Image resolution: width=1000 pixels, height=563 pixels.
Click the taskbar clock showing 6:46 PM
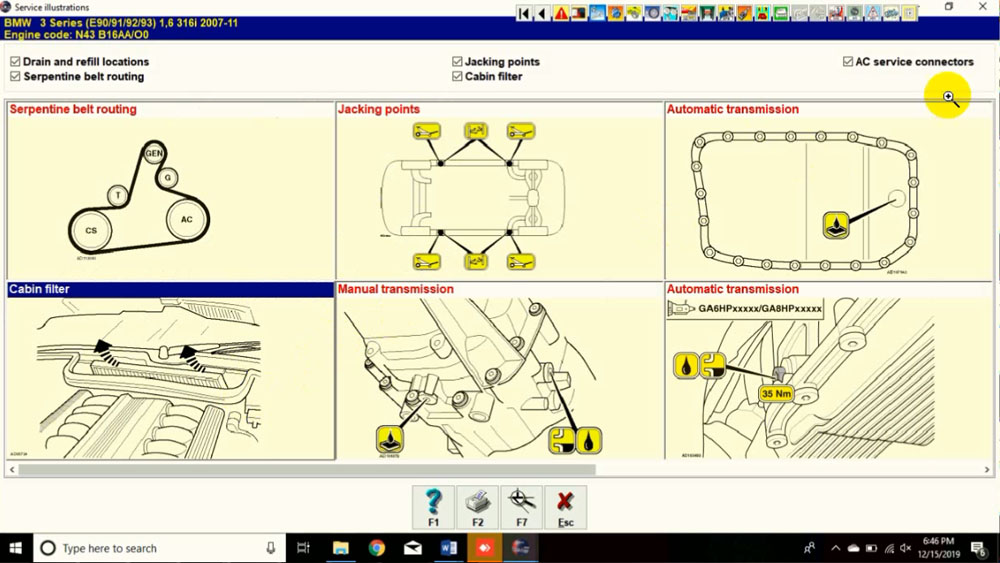(939, 548)
